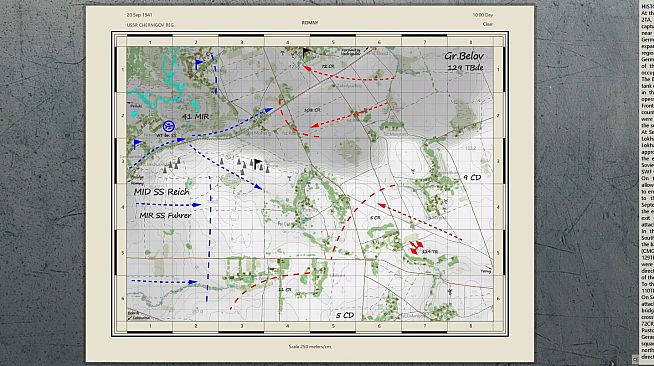This screenshot has width=654, height=366.
Task: Click the MIR SS Fuhrer label
Action: [x=165, y=216]
